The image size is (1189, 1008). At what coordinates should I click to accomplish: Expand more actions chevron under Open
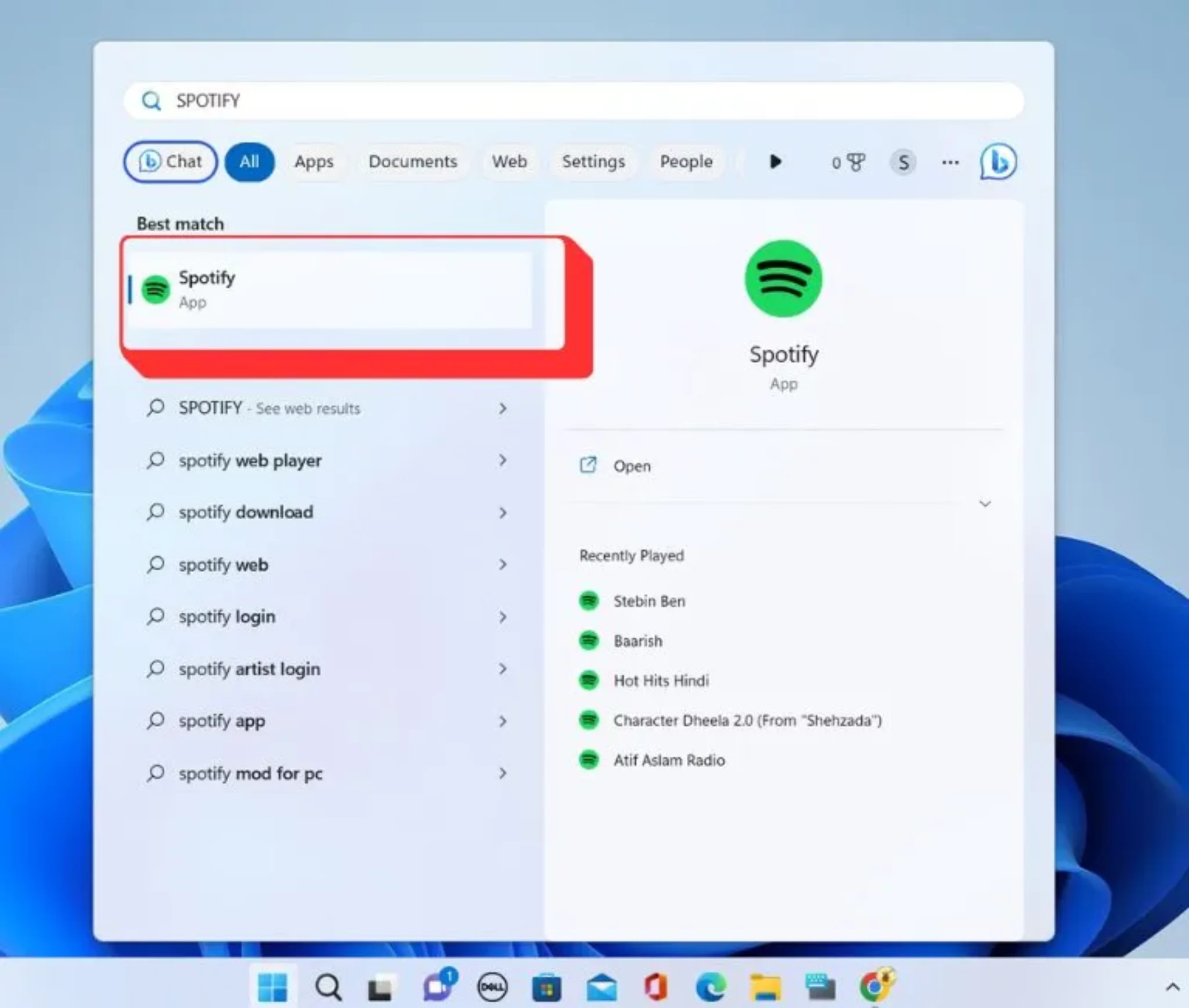(x=985, y=503)
